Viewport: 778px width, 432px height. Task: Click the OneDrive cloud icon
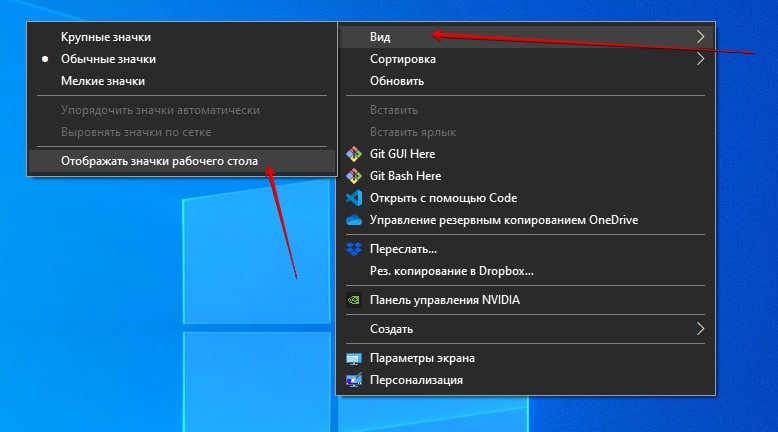click(x=354, y=220)
